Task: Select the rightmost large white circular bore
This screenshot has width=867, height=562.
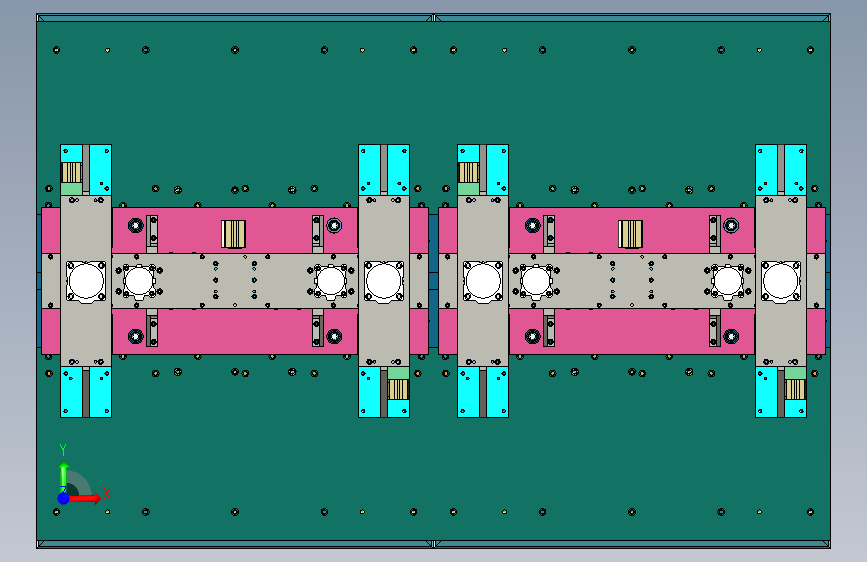Action: tap(781, 281)
